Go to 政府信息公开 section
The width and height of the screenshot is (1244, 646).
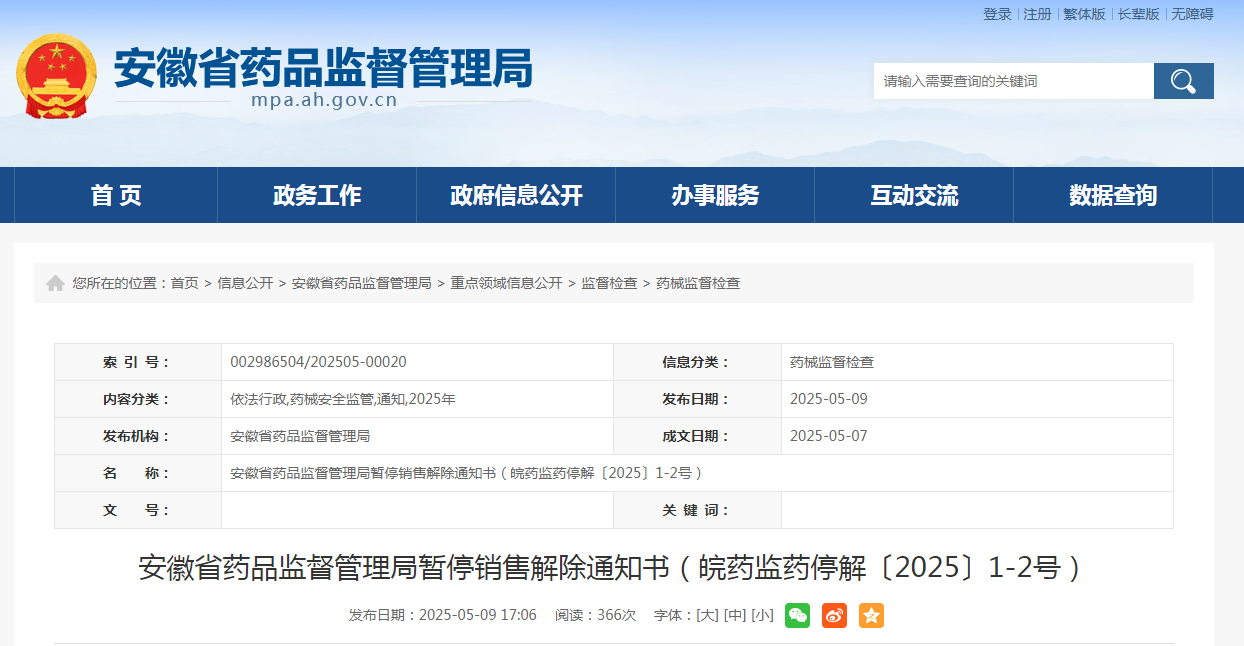[x=516, y=195]
